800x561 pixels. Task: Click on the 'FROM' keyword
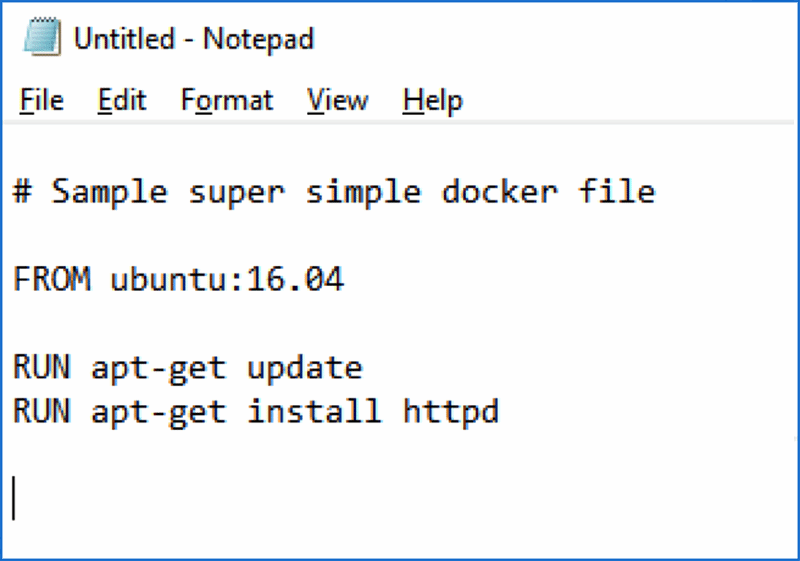coord(52,279)
